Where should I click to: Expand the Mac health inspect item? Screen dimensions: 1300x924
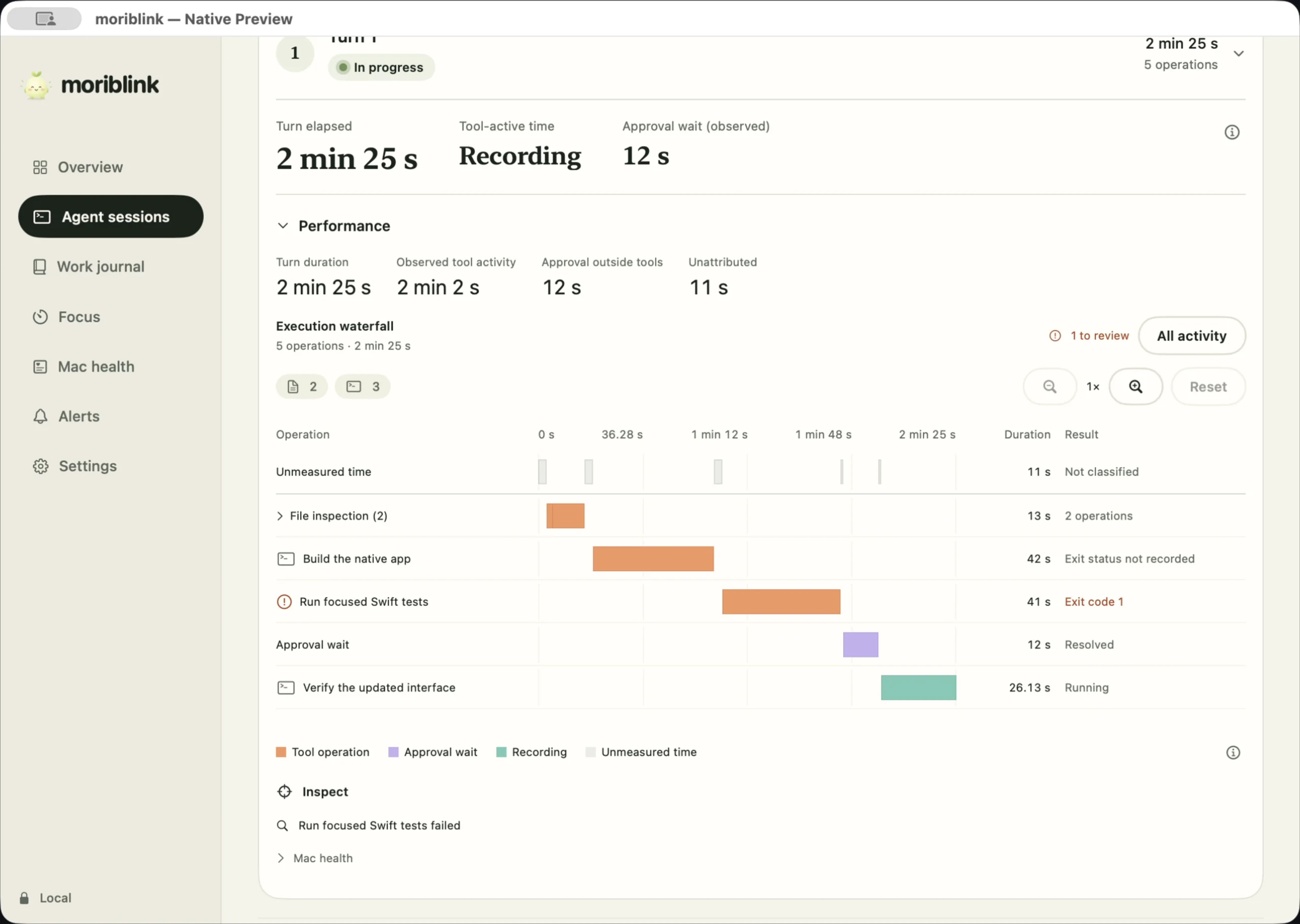click(x=281, y=858)
